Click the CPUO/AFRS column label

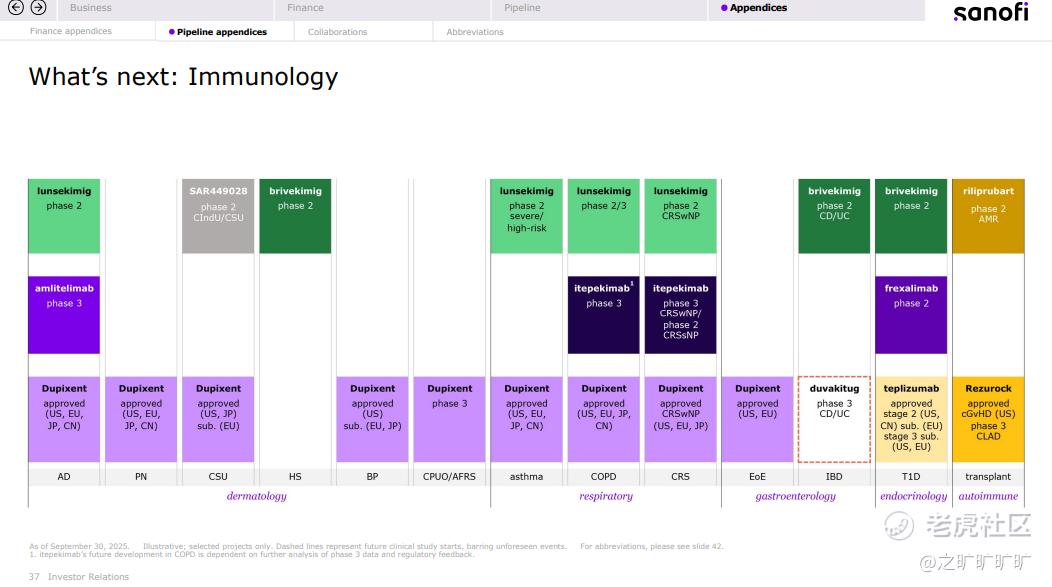click(x=450, y=476)
